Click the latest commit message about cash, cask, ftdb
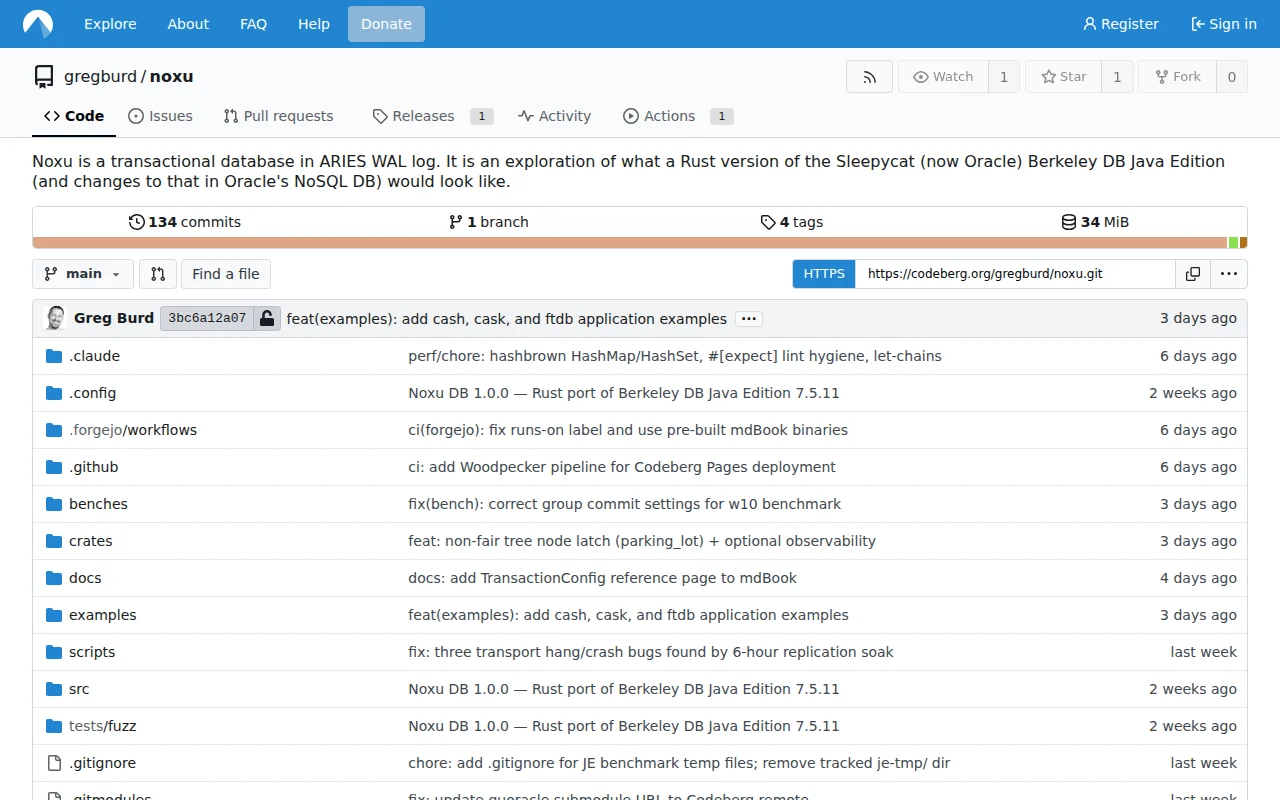This screenshot has width=1280, height=800. 507,319
